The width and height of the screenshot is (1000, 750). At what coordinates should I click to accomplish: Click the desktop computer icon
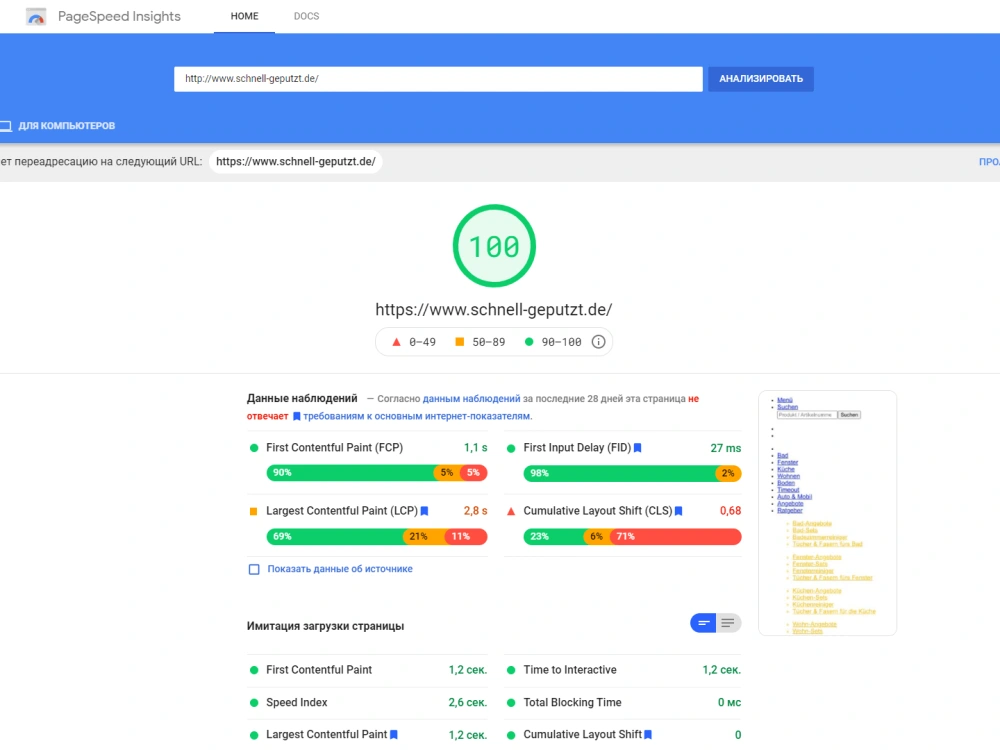point(6,126)
